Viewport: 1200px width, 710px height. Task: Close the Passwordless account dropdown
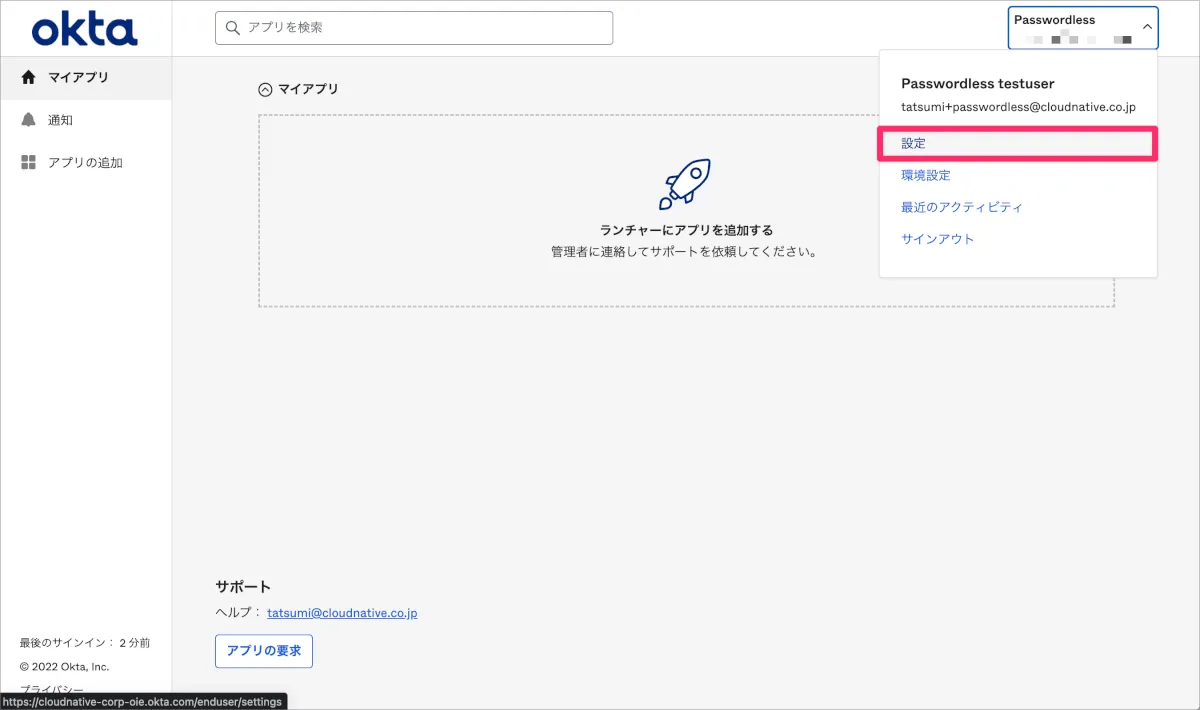(1146, 28)
